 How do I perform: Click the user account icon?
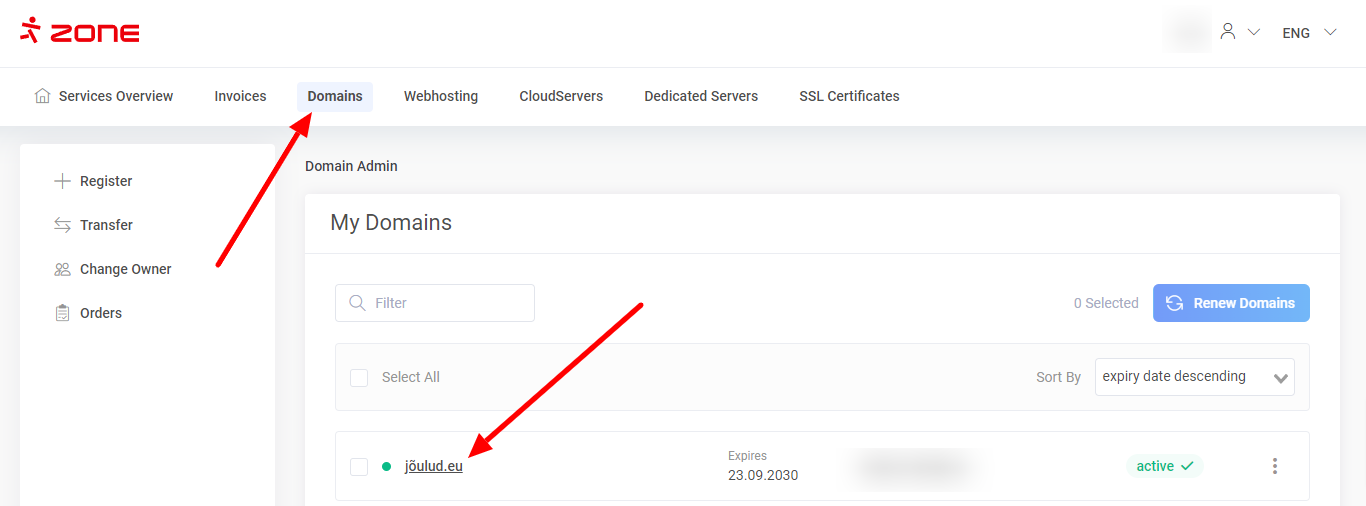click(x=1228, y=32)
